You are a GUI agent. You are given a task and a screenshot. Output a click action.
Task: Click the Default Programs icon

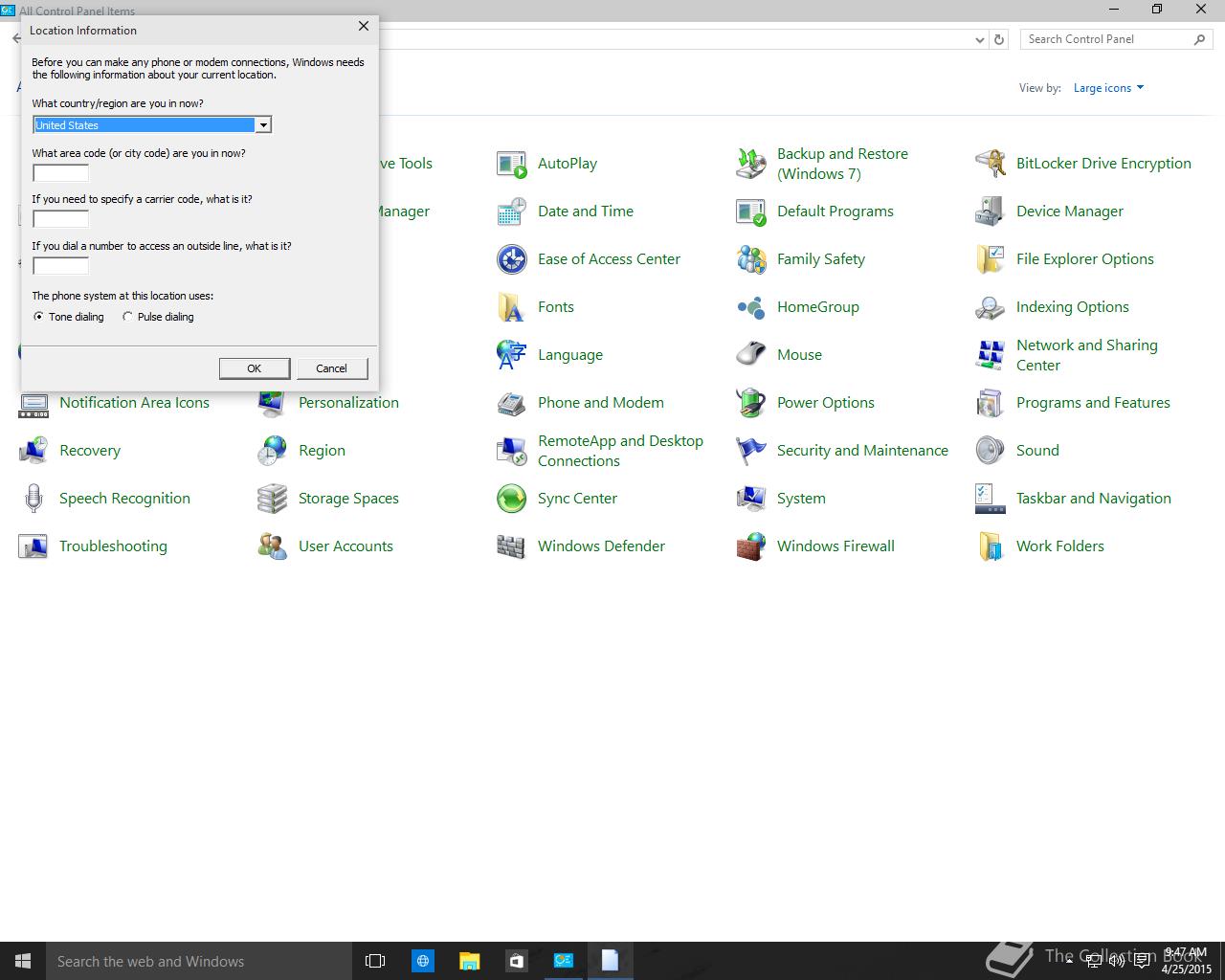tap(751, 212)
